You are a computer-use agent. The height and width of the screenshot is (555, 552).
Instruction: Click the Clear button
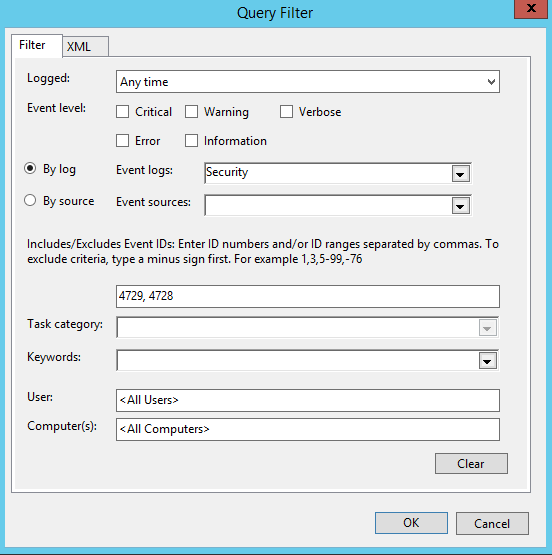click(471, 464)
